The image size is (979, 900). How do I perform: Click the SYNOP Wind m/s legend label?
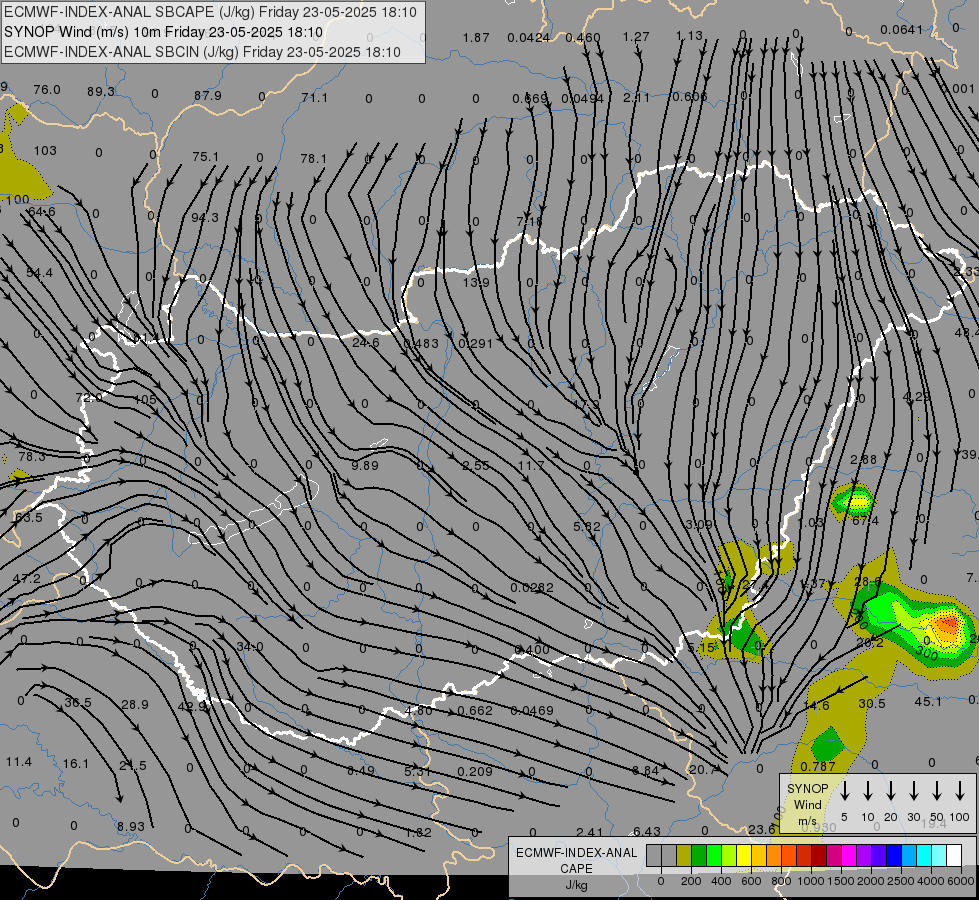807,804
